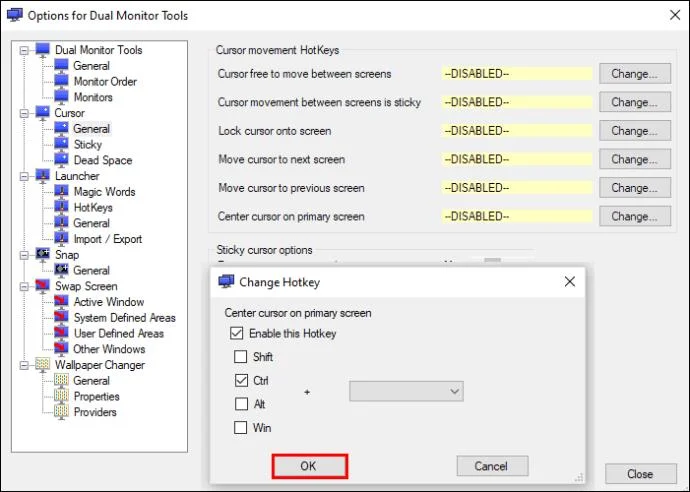The image size is (690, 492).
Task: Select General under Wallpaper Changer
Action: coord(91,380)
